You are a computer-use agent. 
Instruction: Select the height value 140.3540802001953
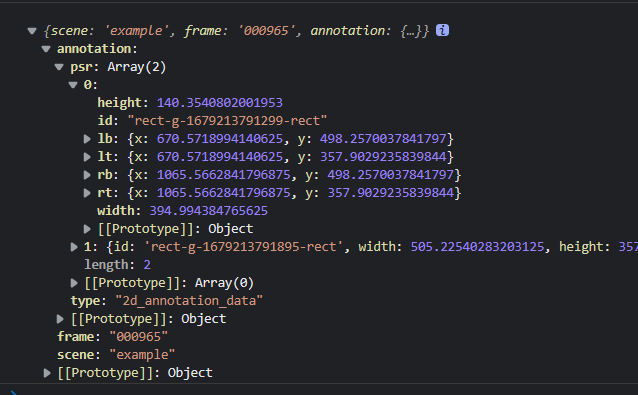pos(220,103)
